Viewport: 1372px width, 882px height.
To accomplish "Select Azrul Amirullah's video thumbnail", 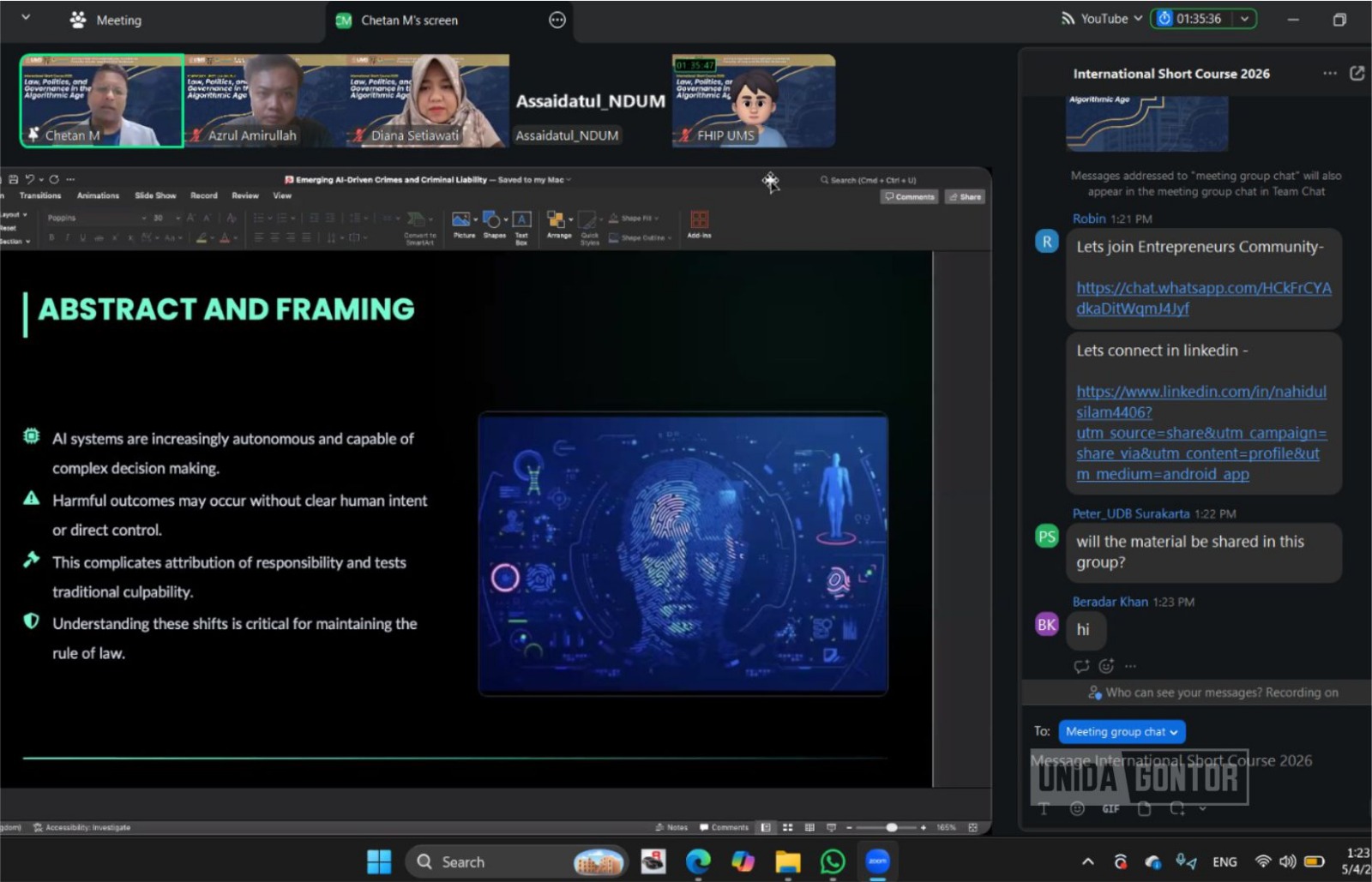I will click(x=265, y=100).
